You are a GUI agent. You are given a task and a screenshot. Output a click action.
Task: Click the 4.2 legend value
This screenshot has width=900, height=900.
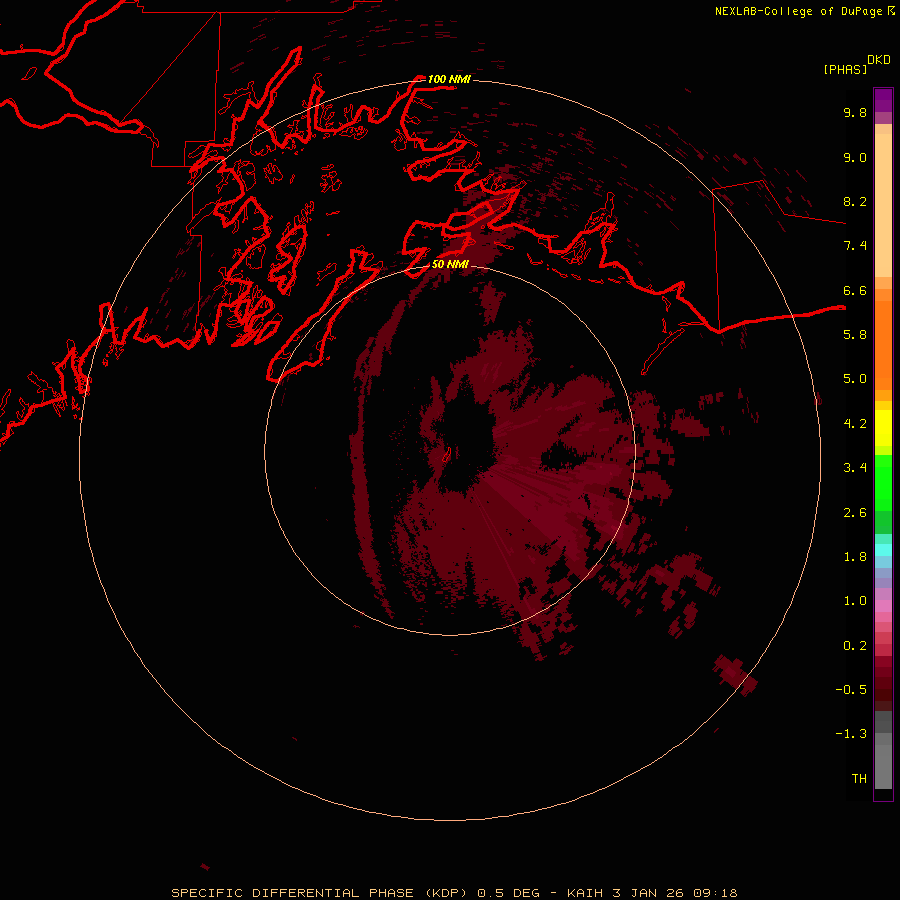[855, 424]
